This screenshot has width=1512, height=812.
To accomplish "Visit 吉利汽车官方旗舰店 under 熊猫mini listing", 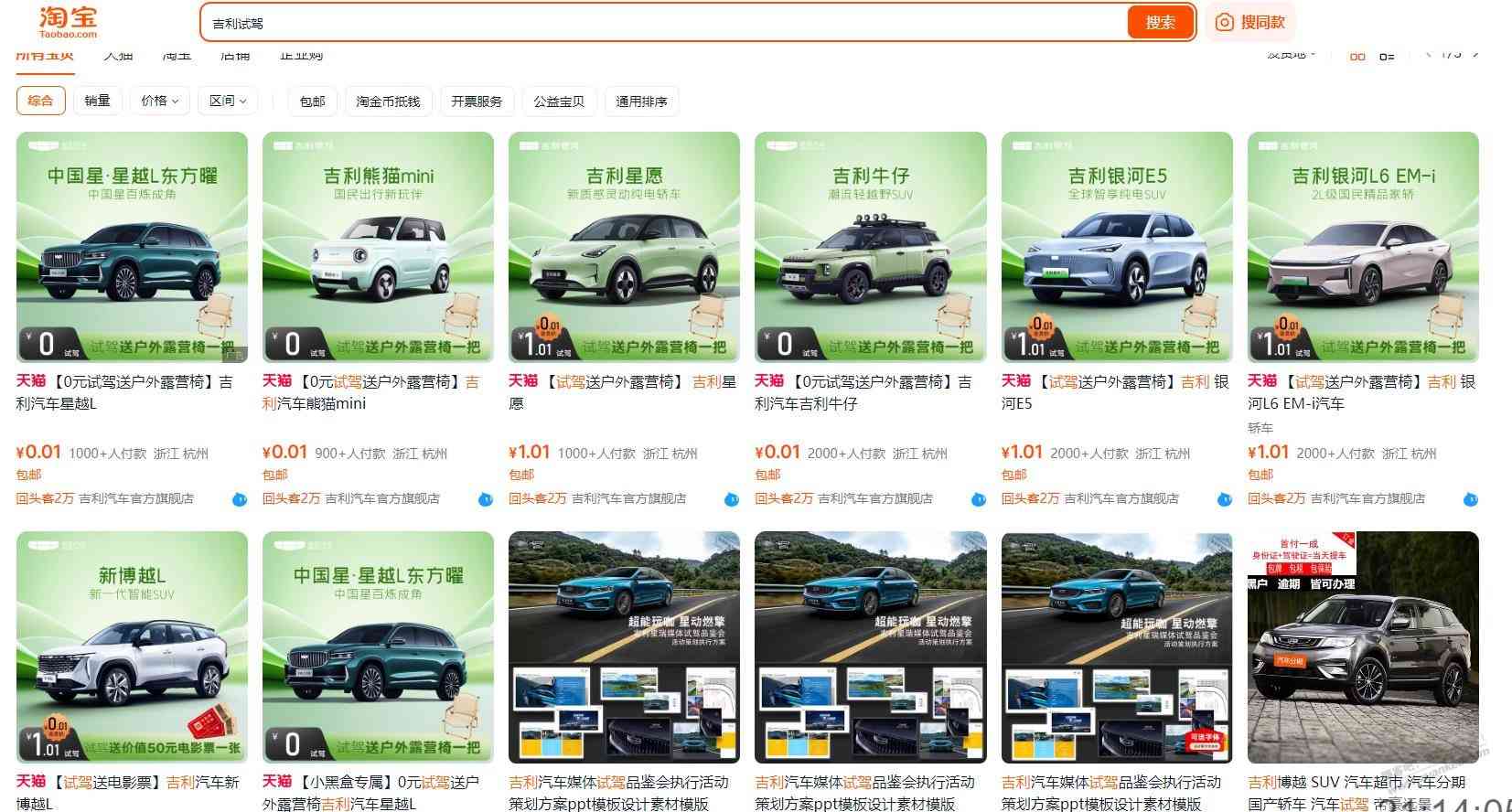I will [382, 498].
